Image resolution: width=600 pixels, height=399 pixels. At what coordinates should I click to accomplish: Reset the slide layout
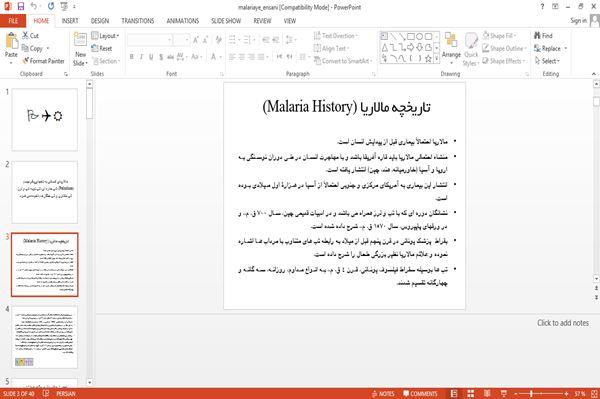102,48
